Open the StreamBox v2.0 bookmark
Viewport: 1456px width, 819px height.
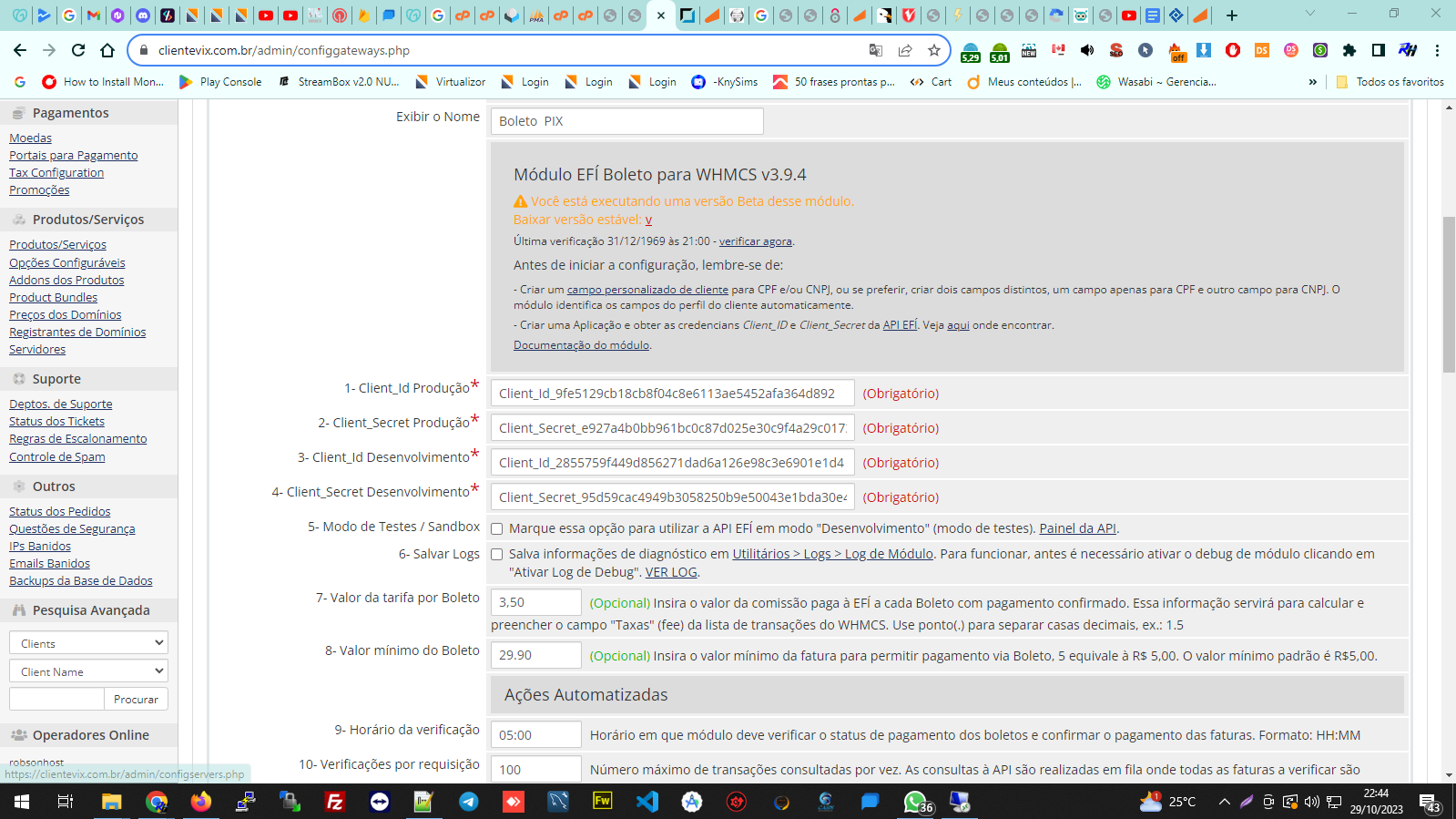click(339, 82)
